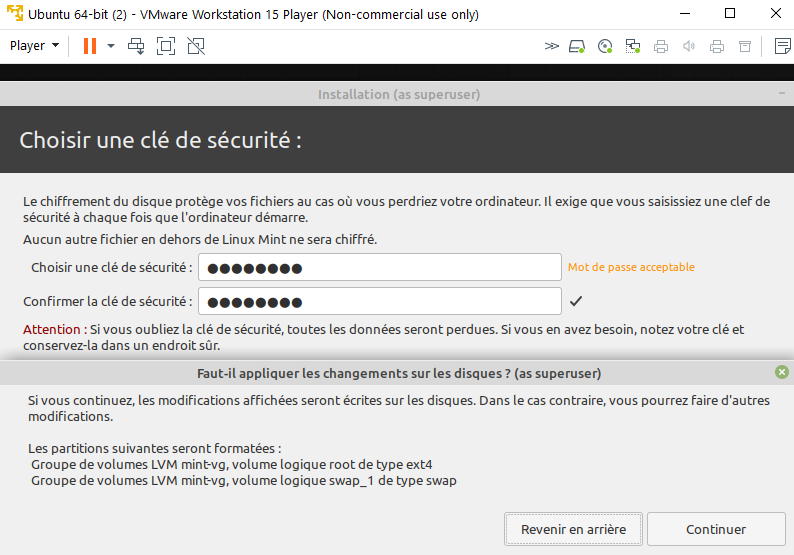Image resolution: width=794 pixels, height=555 pixels.
Task: Minimize the VMware Player window
Action: click(x=685, y=14)
